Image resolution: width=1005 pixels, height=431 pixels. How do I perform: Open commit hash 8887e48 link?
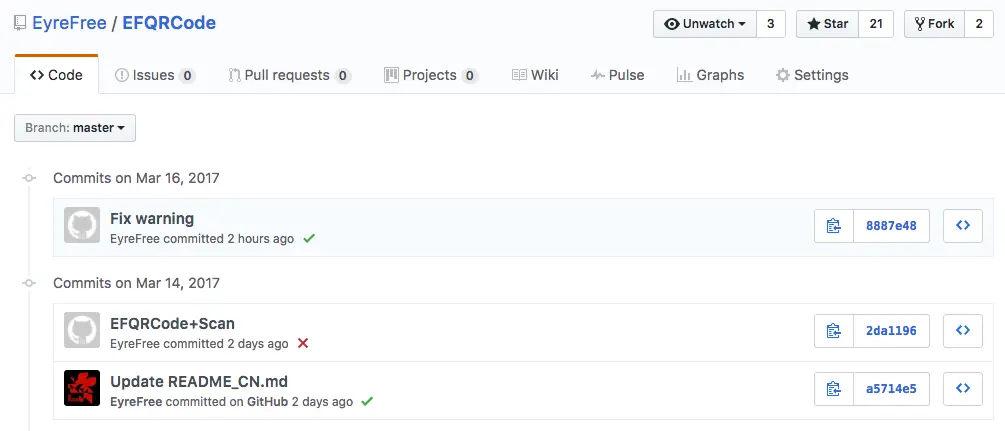pyautogui.click(x=891, y=226)
